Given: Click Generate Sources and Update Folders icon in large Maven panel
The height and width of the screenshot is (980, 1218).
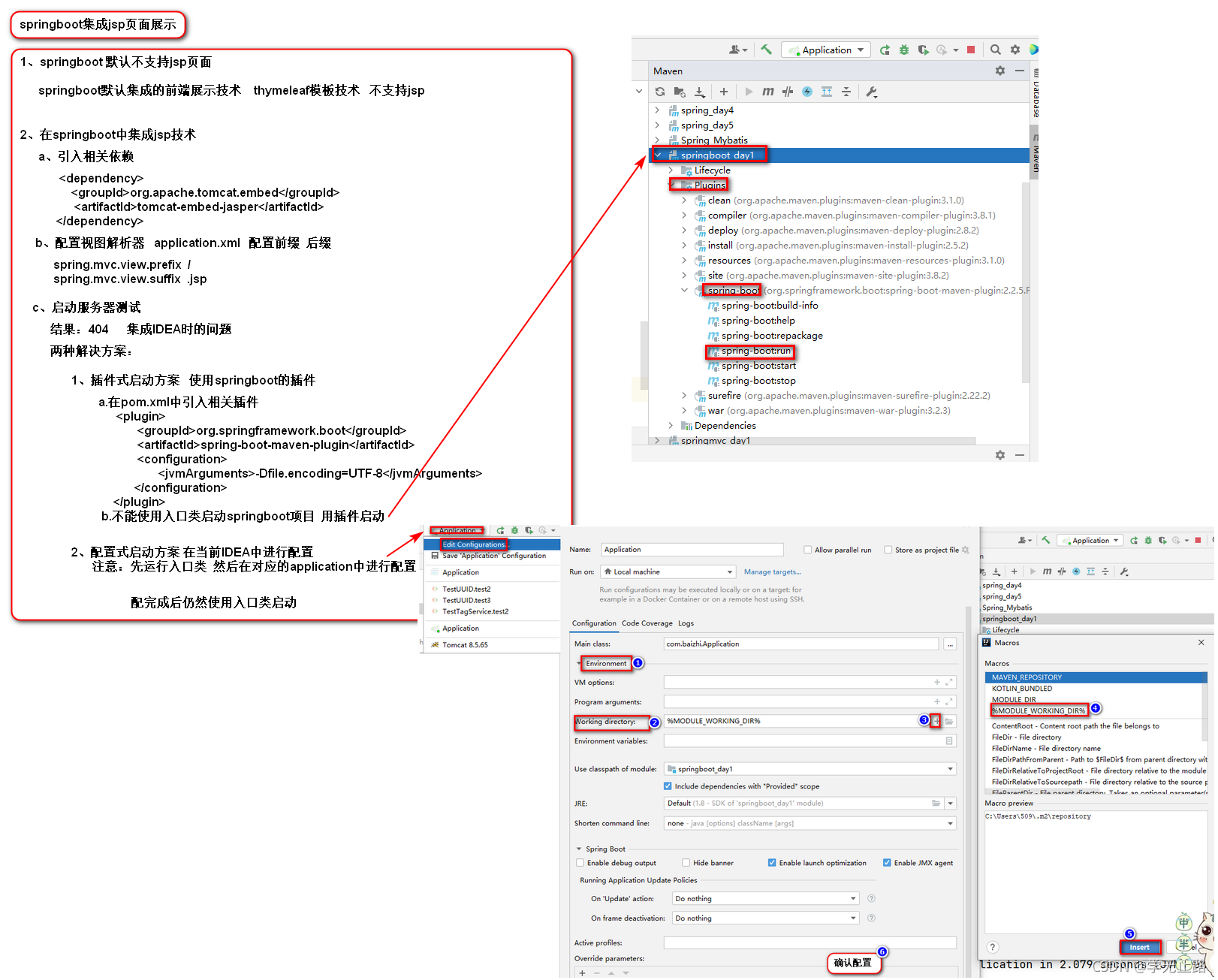Looking at the screenshot, I should click(x=680, y=92).
